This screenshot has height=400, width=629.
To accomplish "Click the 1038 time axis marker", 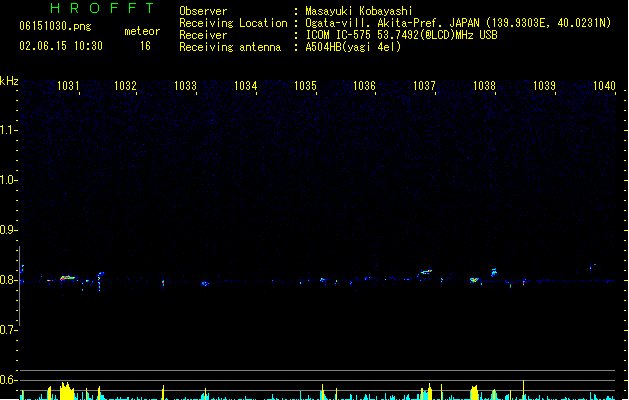I will pyautogui.click(x=484, y=86).
